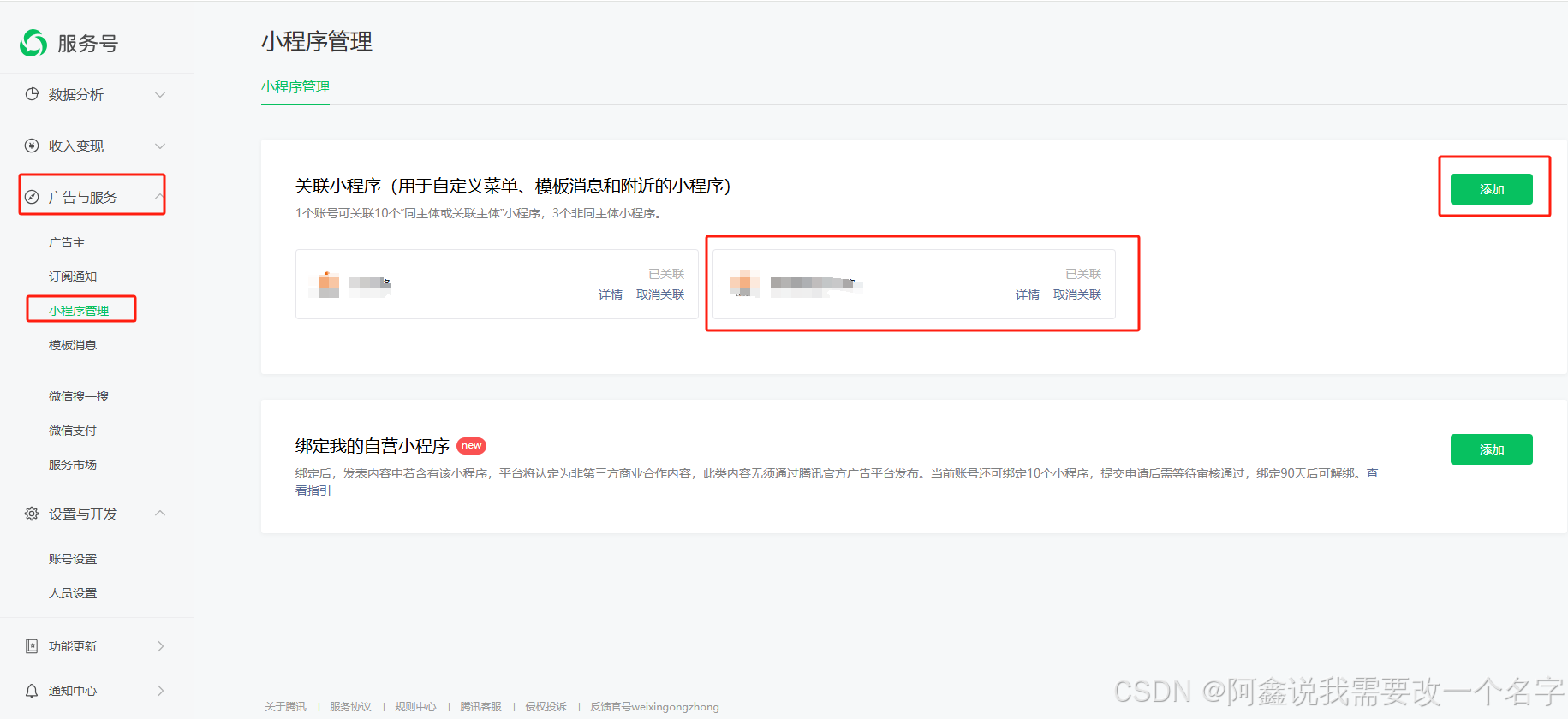
Task: Click the green 服务号 logo icon
Action: [33, 43]
